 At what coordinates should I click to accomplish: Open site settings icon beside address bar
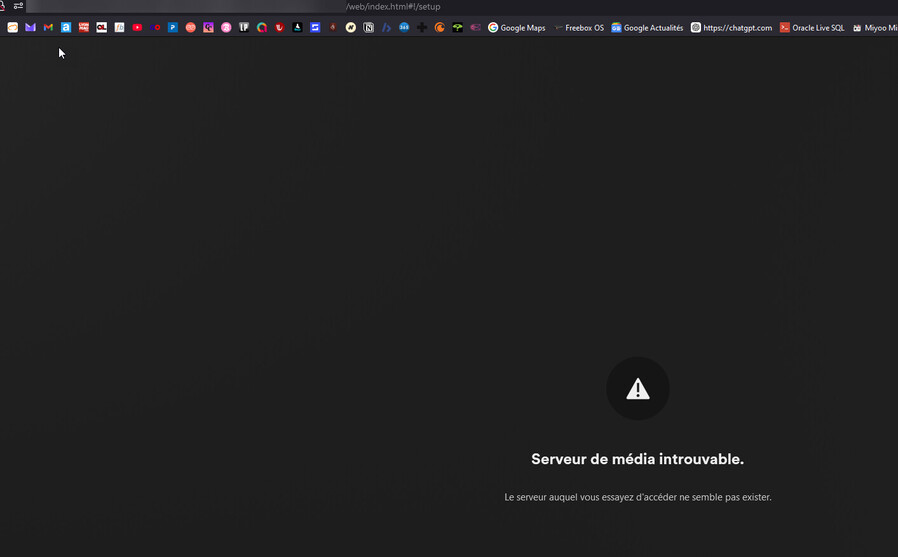(18, 6)
